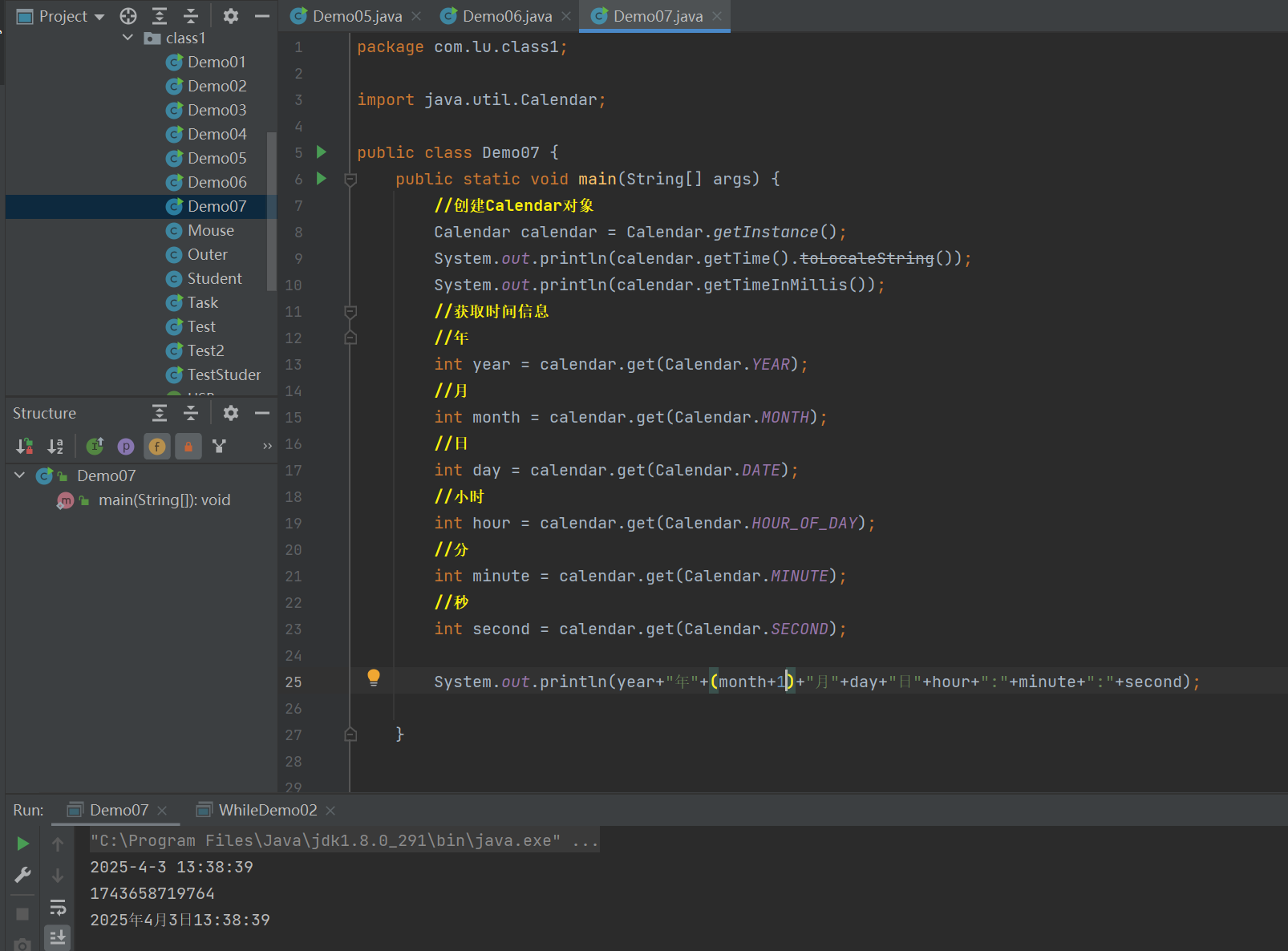Open the Student class in project tree

pos(214,278)
